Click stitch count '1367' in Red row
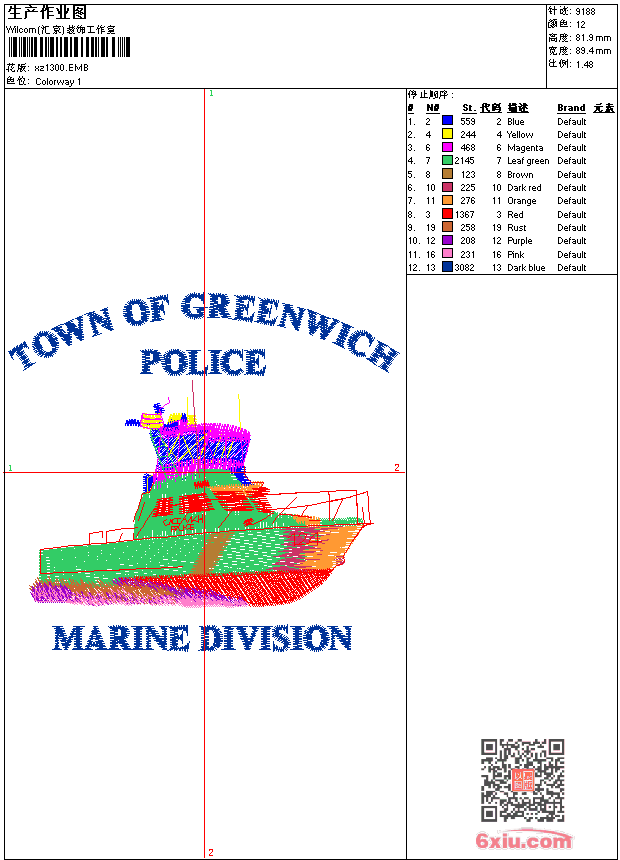The height and width of the screenshot is (860, 620). (465, 214)
